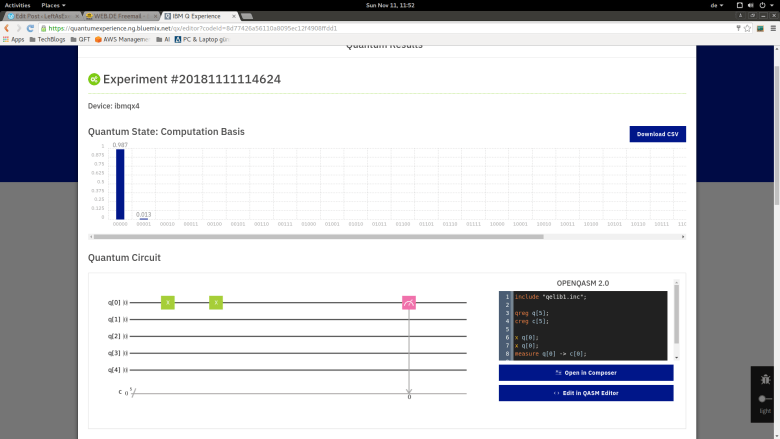The image size is (780, 439).
Task: Toggle the light theme slider
Action: (765, 398)
